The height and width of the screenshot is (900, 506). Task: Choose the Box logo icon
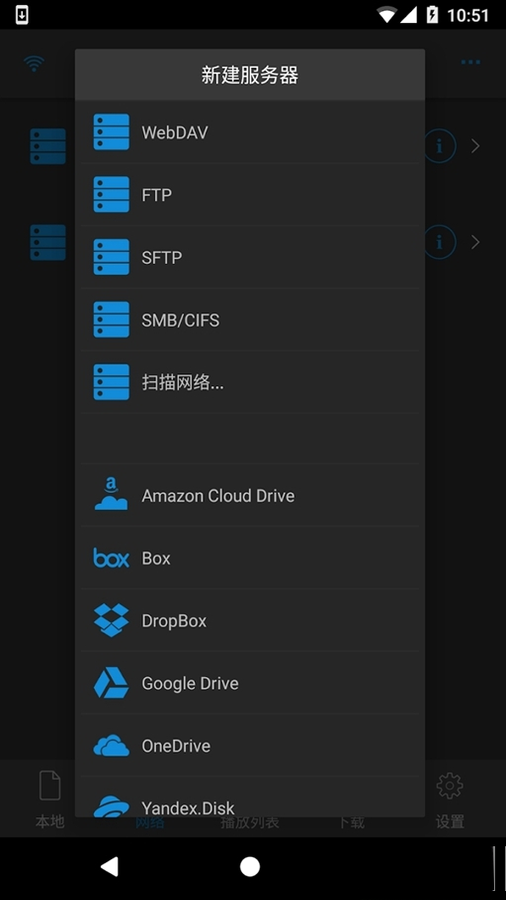pyautogui.click(x=111, y=558)
